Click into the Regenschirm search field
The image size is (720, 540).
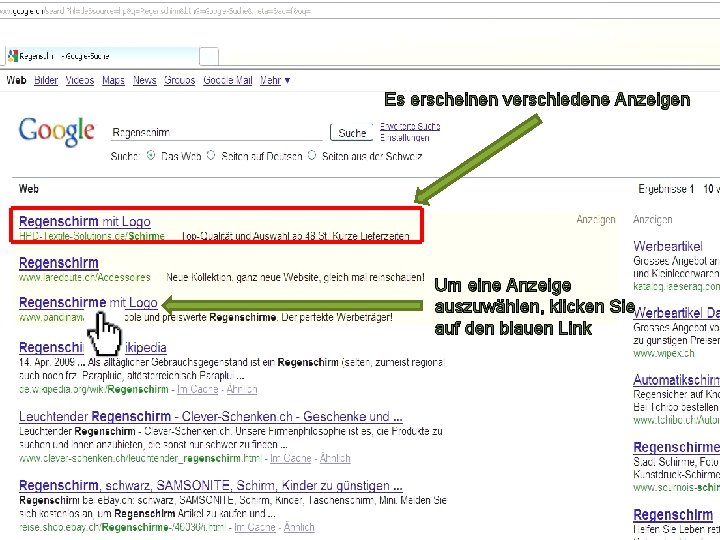click(x=216, y=133)
